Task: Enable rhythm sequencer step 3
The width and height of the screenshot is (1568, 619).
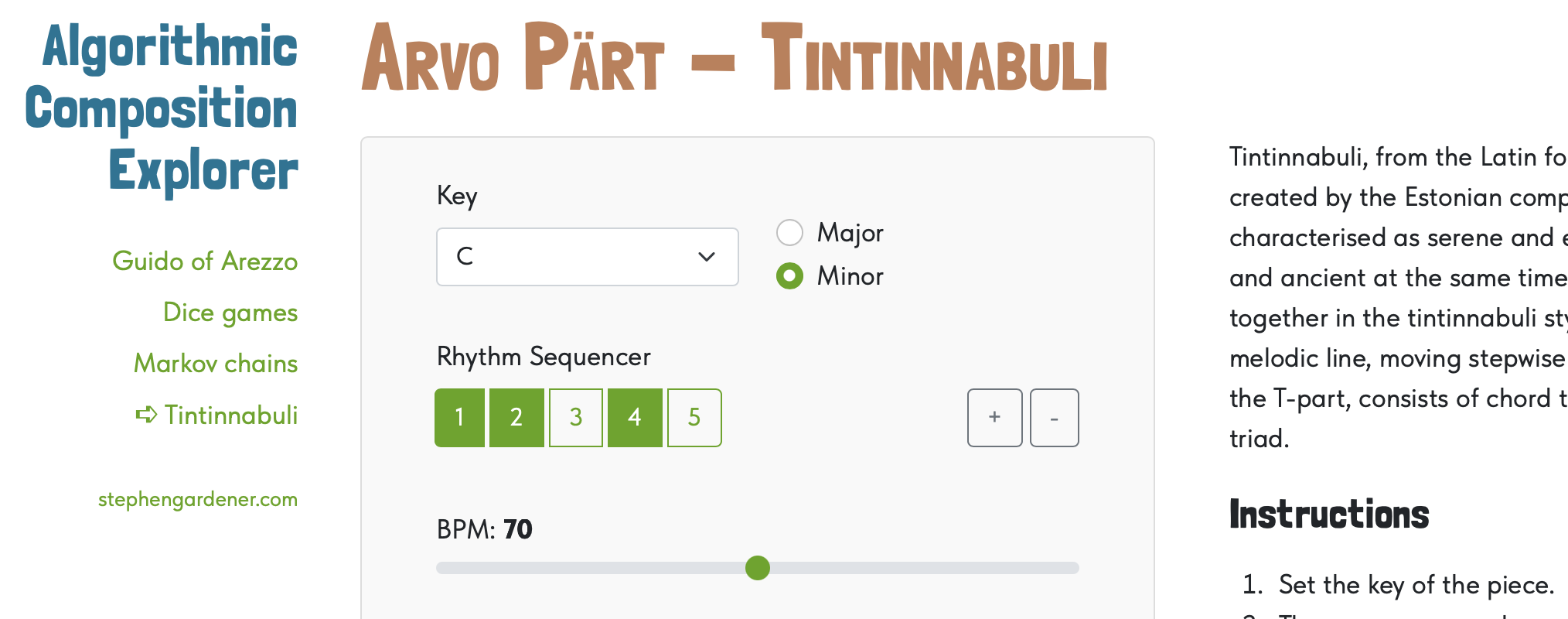Action: 576,418
